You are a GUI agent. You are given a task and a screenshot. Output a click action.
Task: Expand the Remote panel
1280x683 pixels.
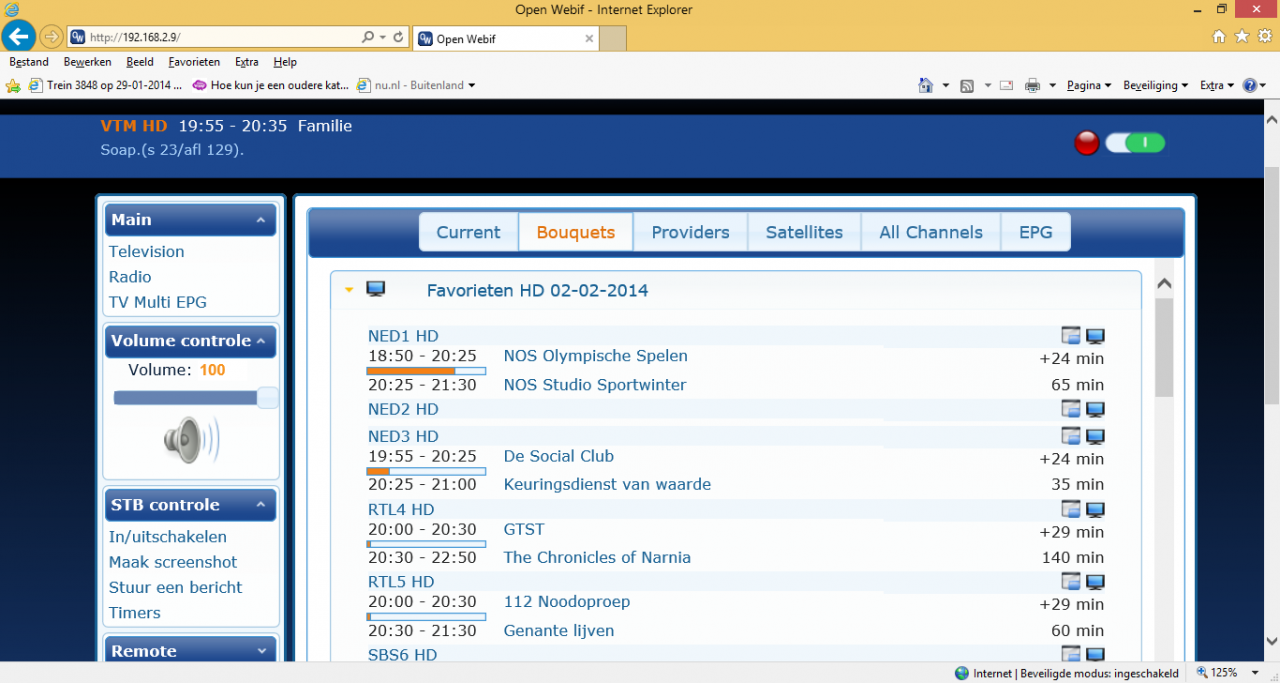click(261, 651)
